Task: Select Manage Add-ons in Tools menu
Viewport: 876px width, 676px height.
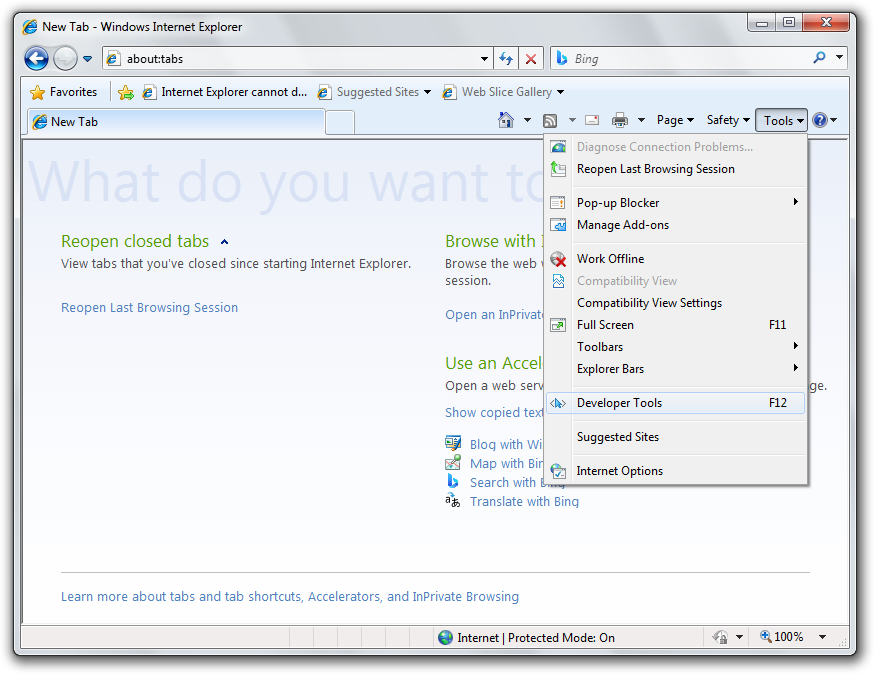Action: point(675,225)
